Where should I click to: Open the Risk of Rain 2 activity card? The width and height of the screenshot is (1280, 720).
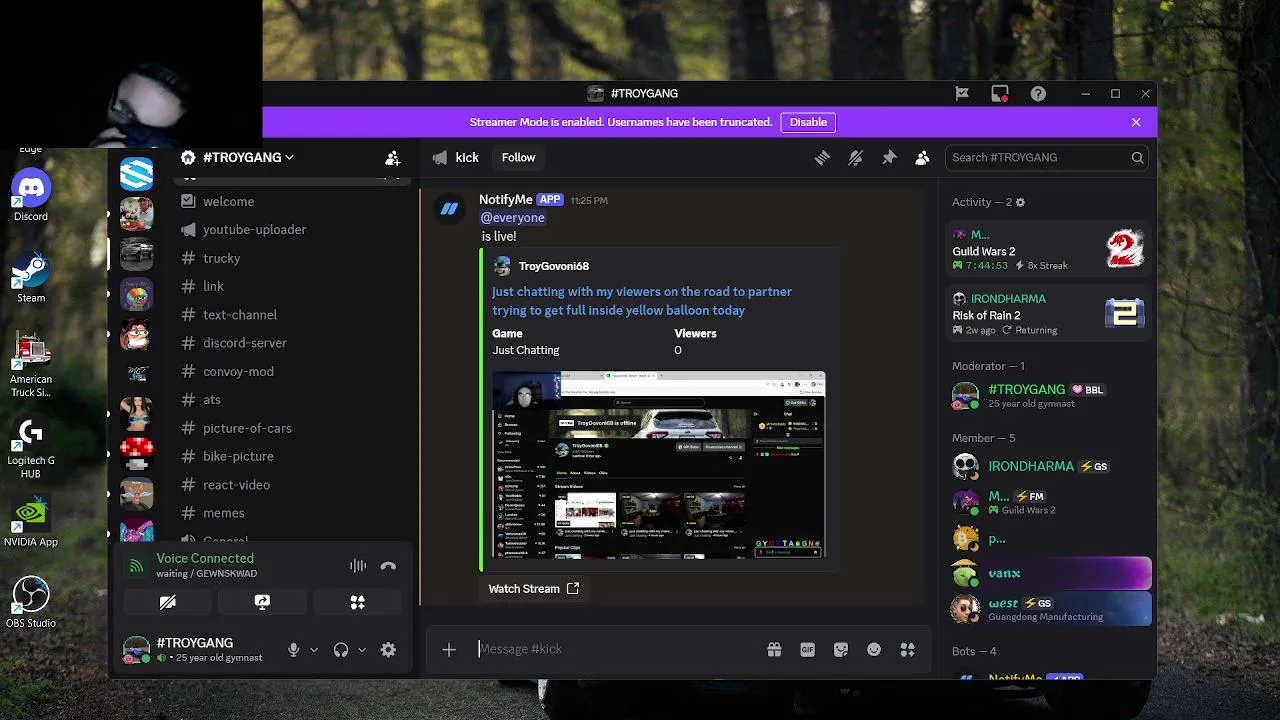click(x=1047, y=314)
